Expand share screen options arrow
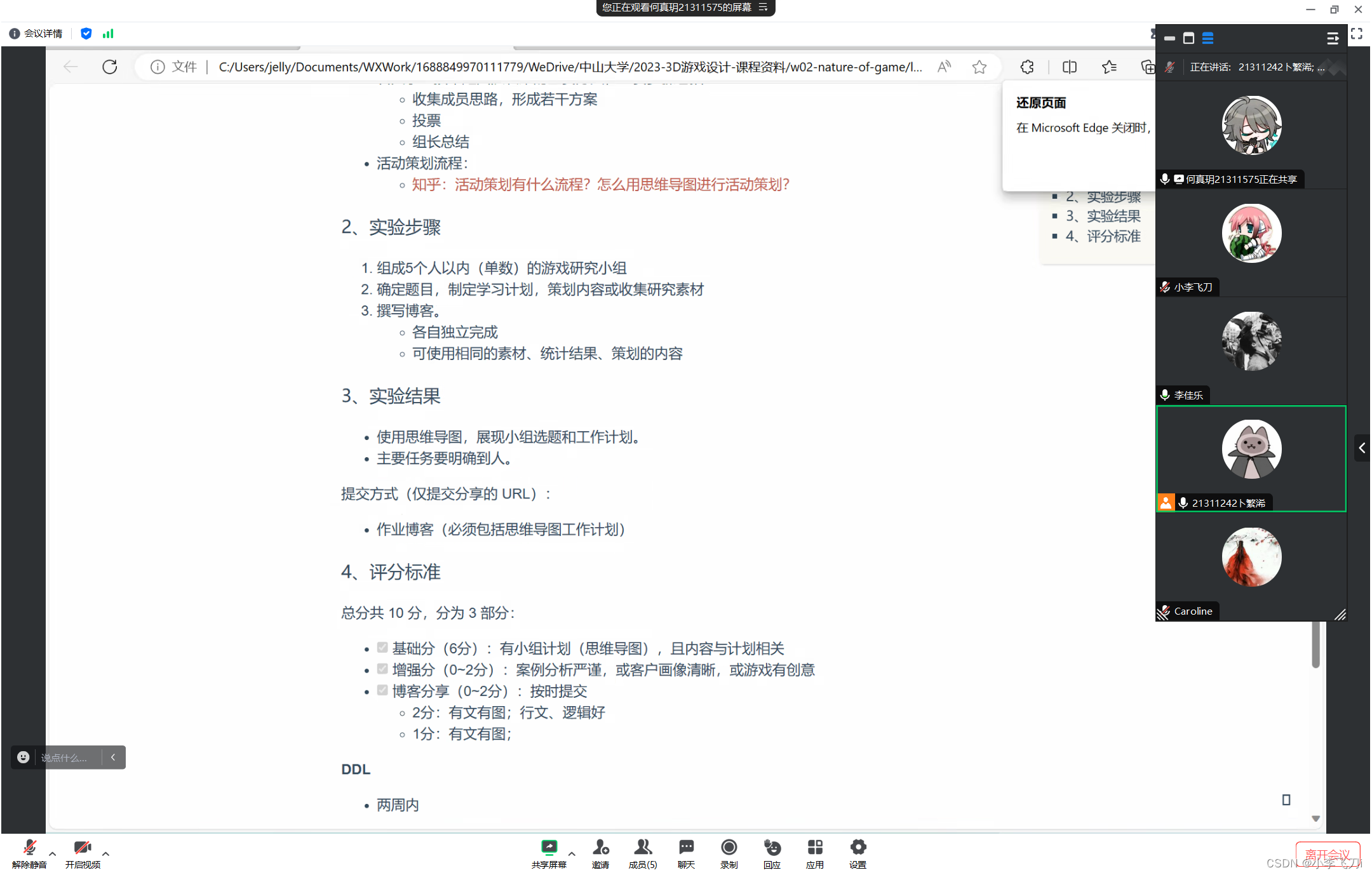Viewport: 1372px width, 875px height. (x=572, y=854)
